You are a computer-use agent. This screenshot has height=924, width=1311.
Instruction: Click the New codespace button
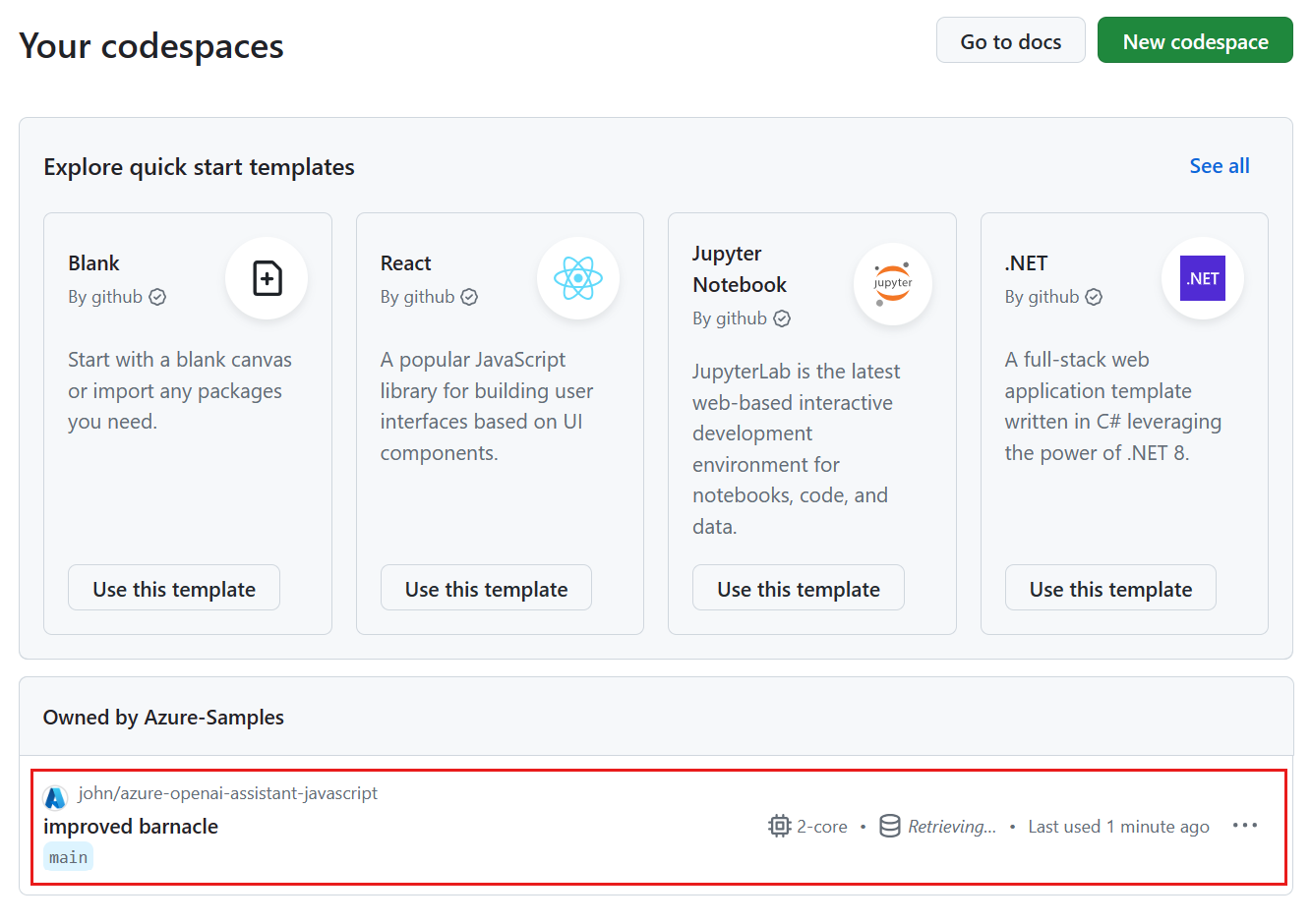point(1194,40)
